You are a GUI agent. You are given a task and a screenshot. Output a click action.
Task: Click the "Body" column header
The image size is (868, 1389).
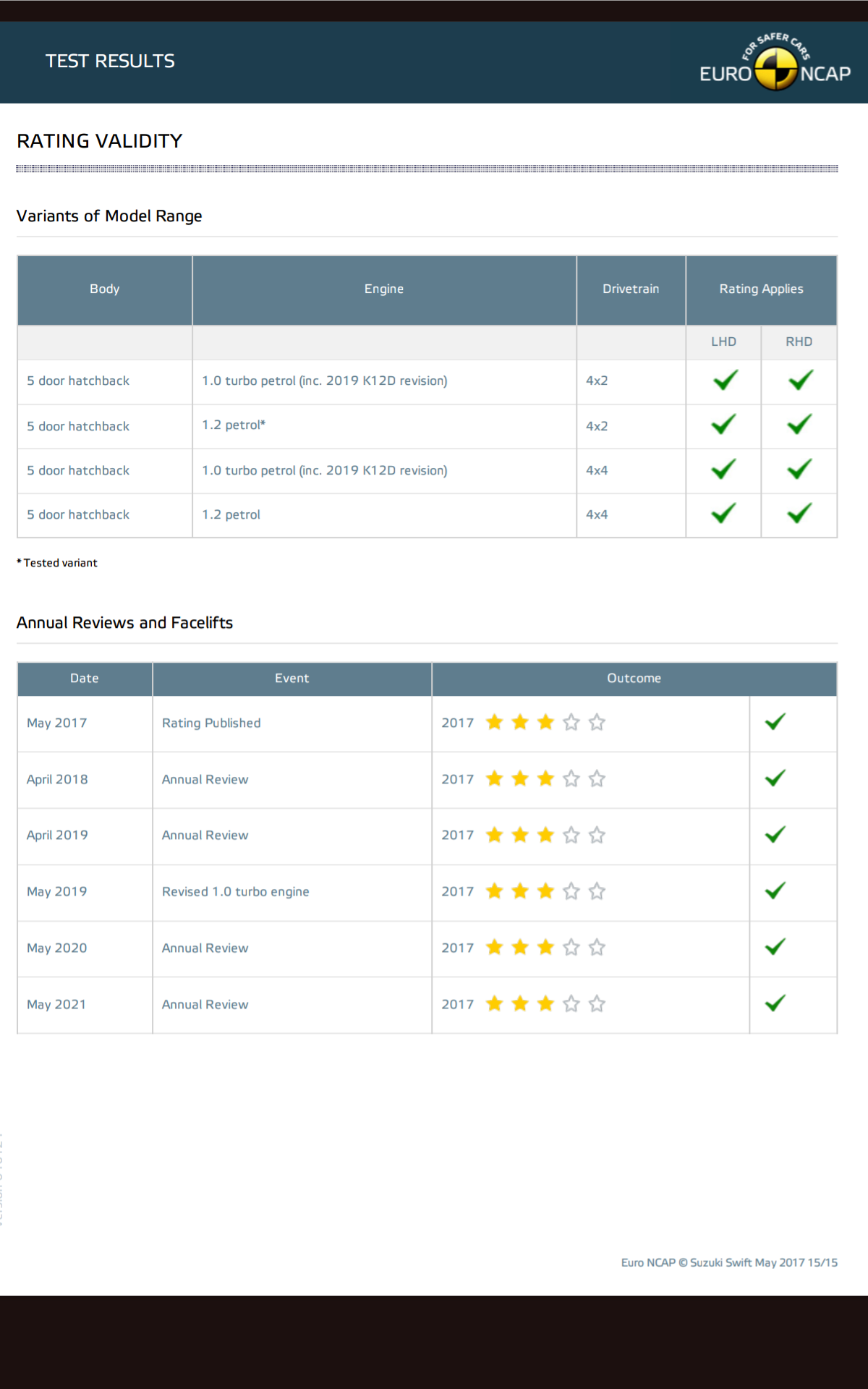pos(105,289)
